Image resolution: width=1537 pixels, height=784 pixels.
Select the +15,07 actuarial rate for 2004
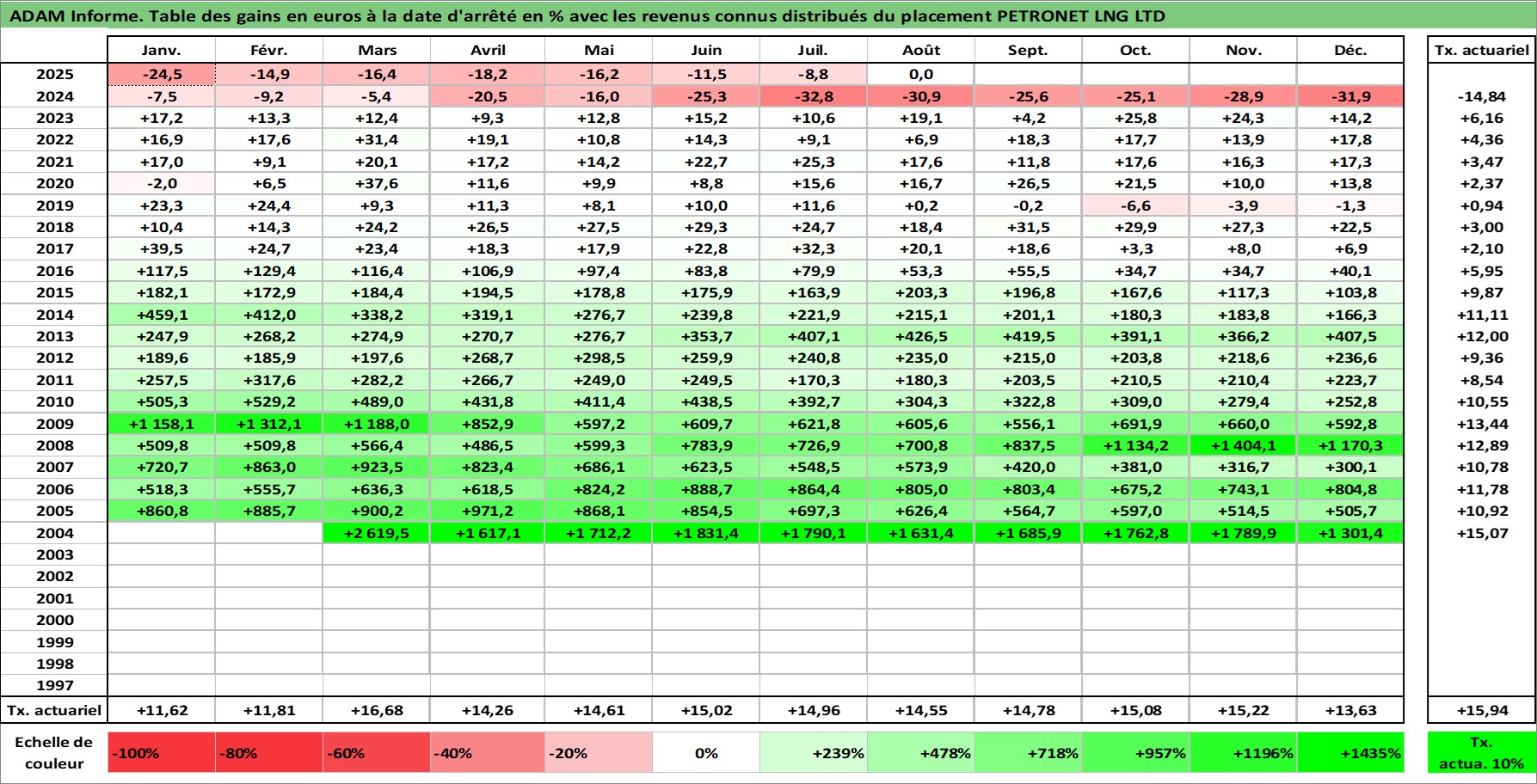[1482, 533]
